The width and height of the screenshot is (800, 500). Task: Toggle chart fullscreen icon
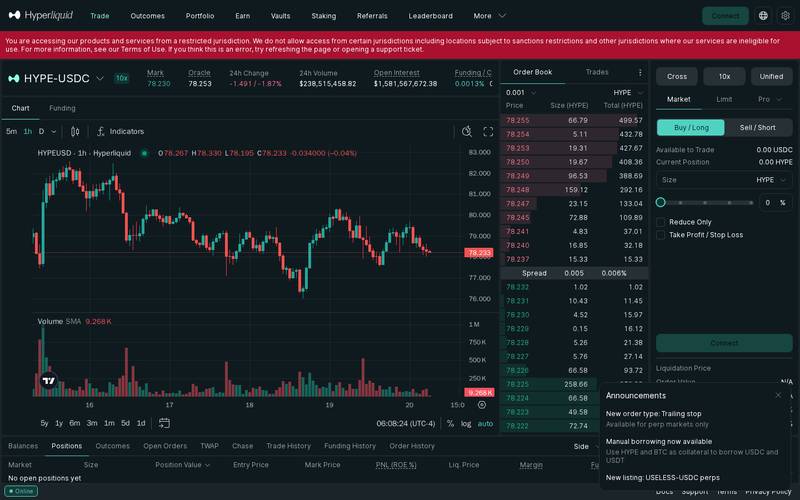(x=488, y=132)
